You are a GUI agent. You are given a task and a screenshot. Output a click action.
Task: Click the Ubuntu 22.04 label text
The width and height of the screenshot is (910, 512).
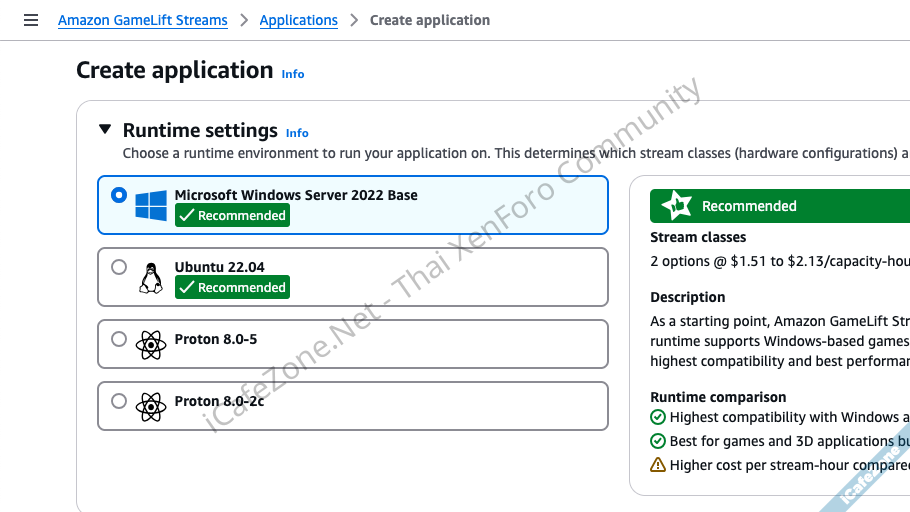click(219, 267)
